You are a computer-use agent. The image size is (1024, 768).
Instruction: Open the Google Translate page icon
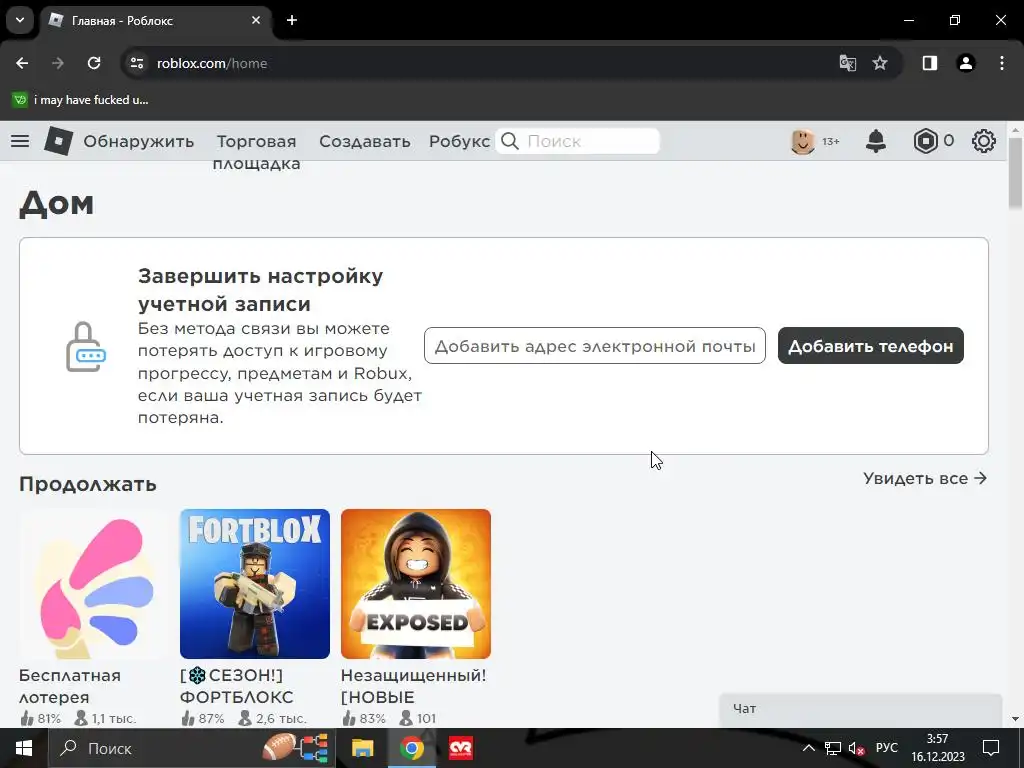pyautogui.click(x=848, y=63)
